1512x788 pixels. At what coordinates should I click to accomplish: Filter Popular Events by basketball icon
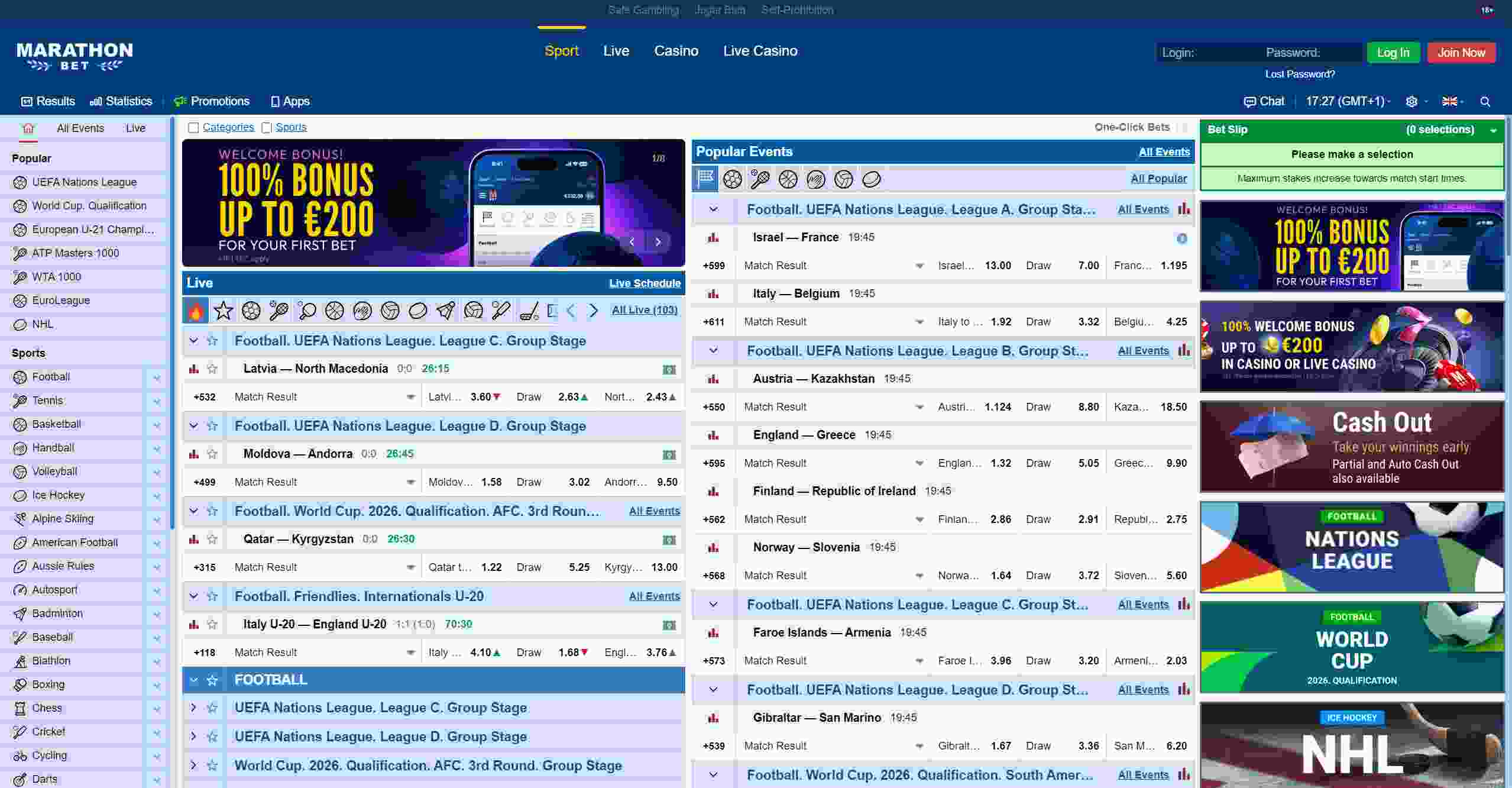[788, 179]
